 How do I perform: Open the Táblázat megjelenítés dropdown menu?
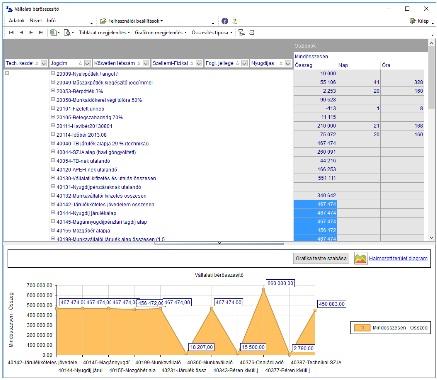point(104,33)
